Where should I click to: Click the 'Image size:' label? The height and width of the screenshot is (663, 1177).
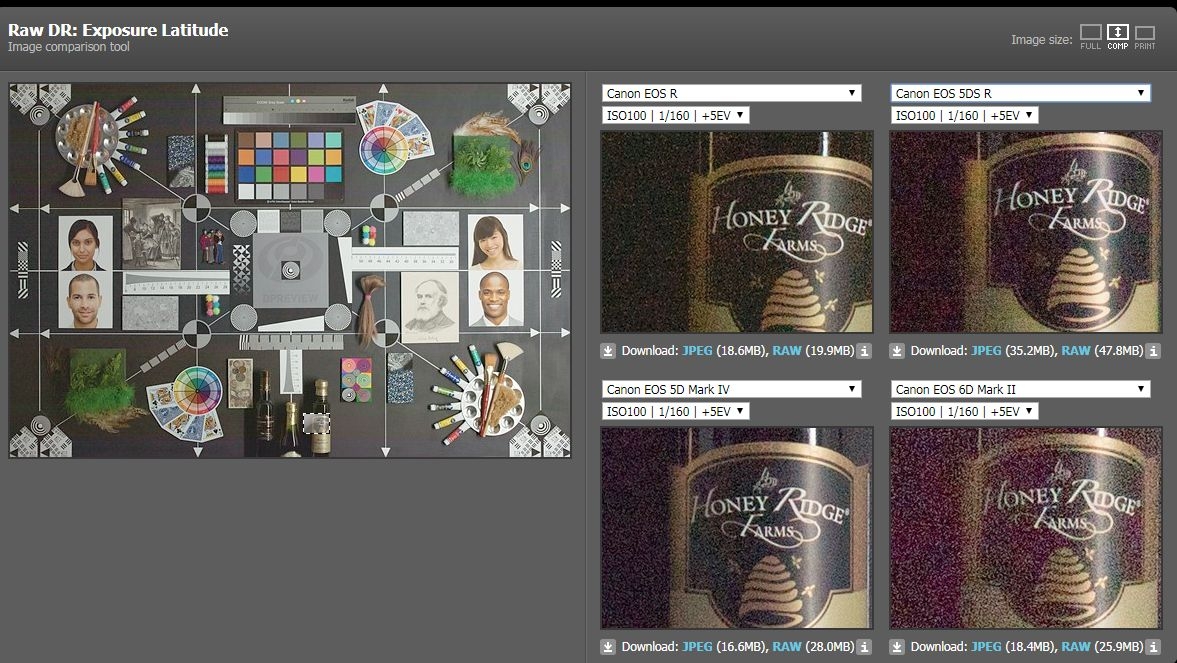pos(1041,40)
